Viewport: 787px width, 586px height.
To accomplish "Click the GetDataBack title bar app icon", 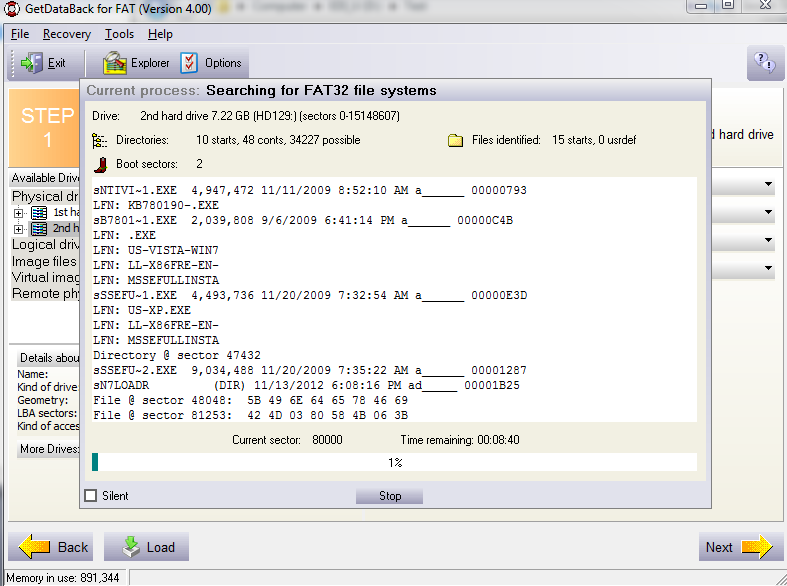I will tap(11, 9).
